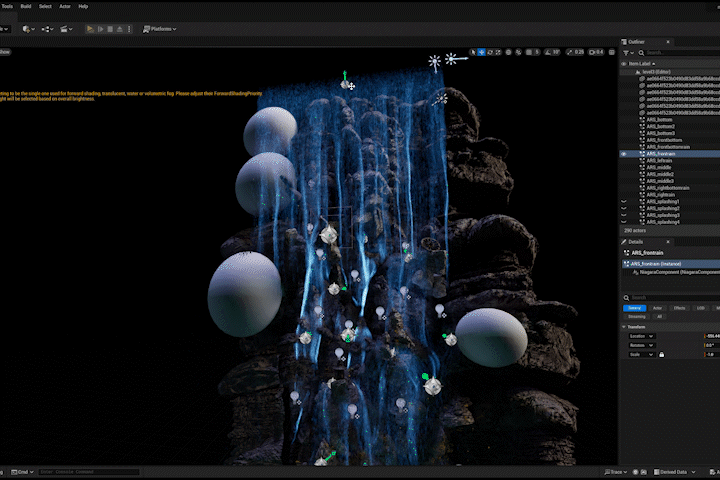Viewport: 720px width, 480px height.
Task: Click the Eject button
Action: click(119, 29)
